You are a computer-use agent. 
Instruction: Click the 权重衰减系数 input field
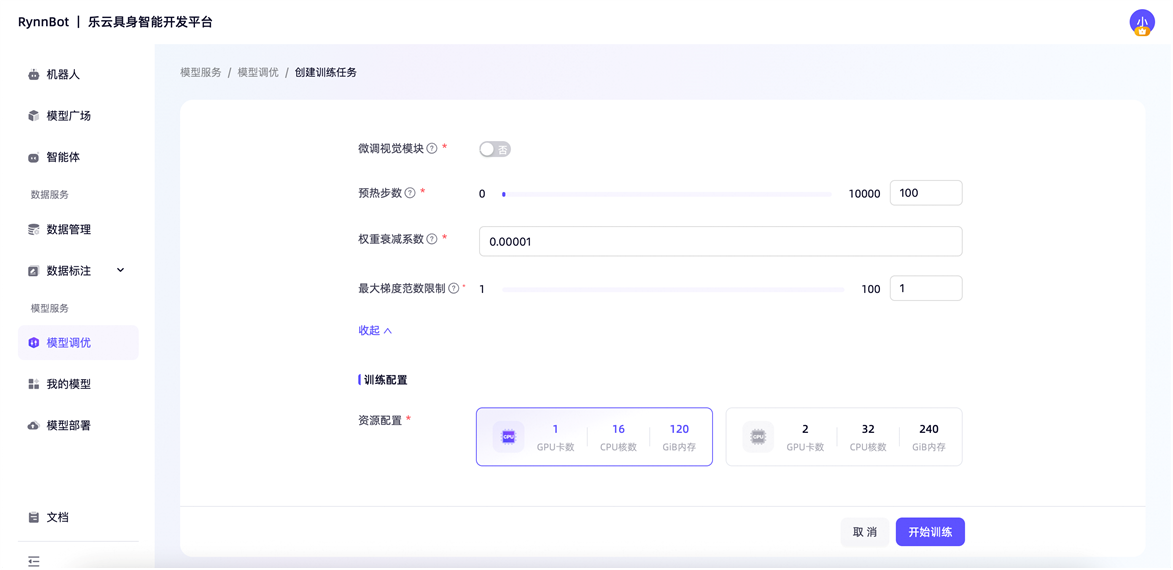coord(720,242)
